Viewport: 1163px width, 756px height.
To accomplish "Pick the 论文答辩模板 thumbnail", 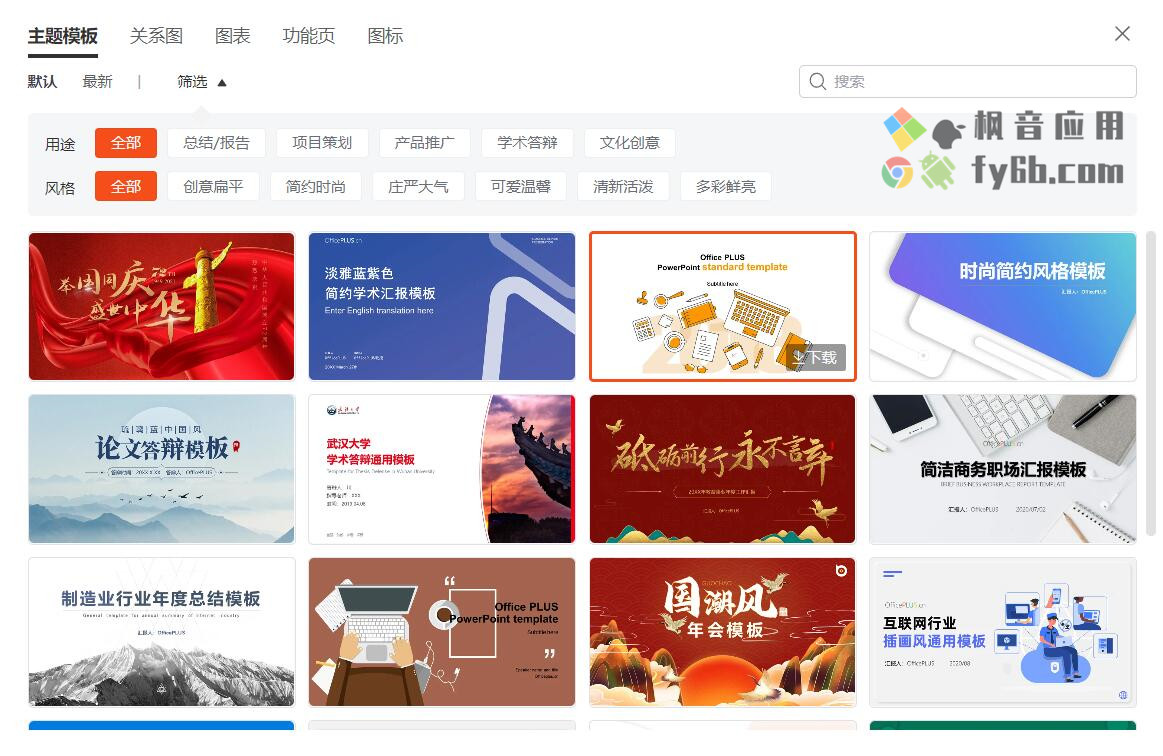I will [162, 469].
